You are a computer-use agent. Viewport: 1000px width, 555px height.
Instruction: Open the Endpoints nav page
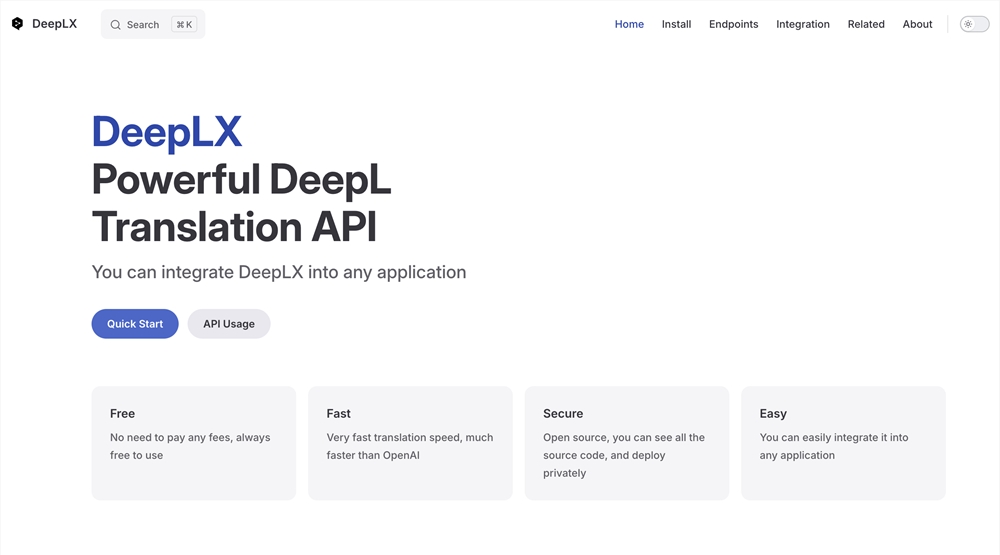tap(733, 24)
